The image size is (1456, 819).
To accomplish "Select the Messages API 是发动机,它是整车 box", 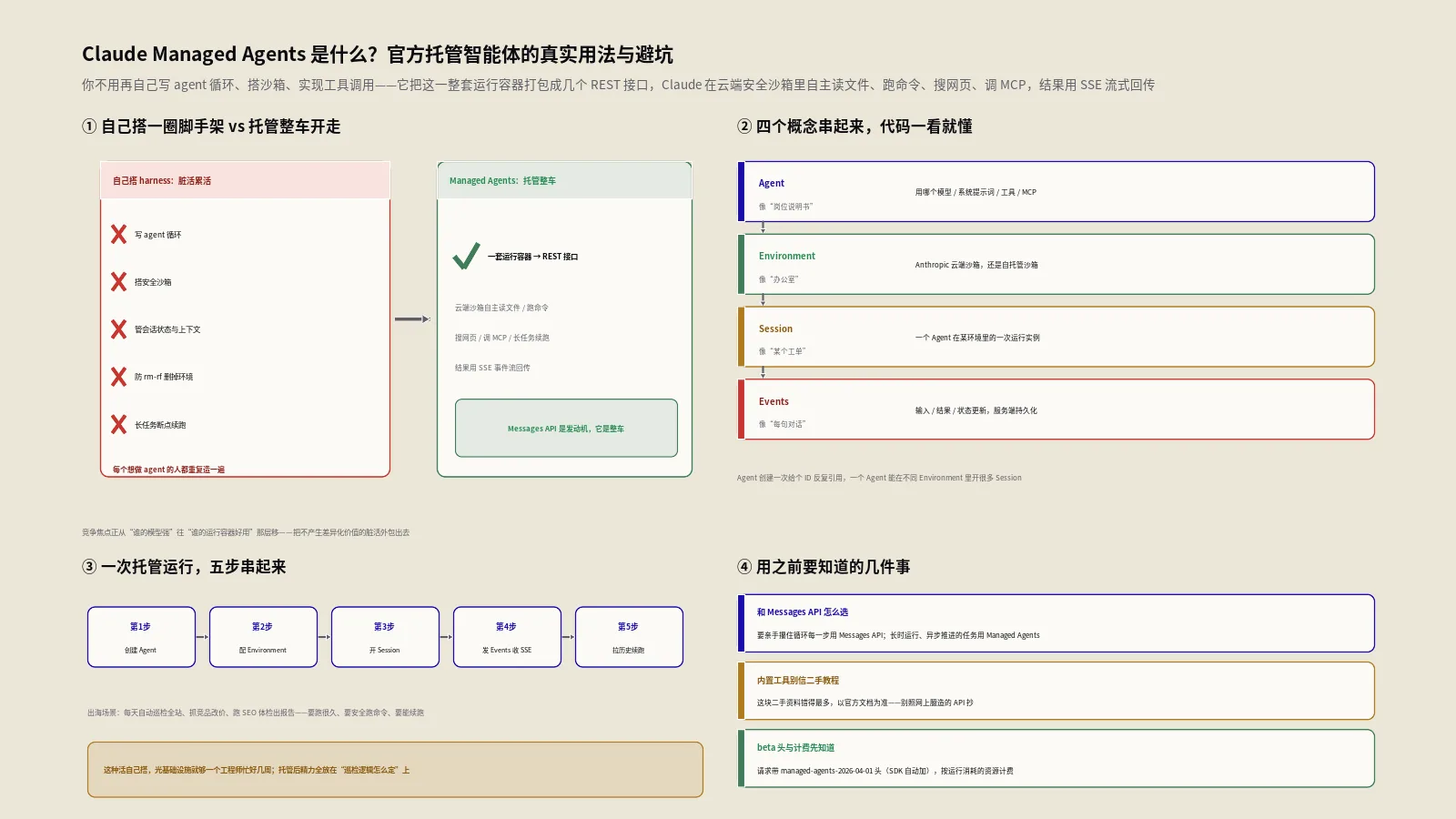I will click(566, 428).
